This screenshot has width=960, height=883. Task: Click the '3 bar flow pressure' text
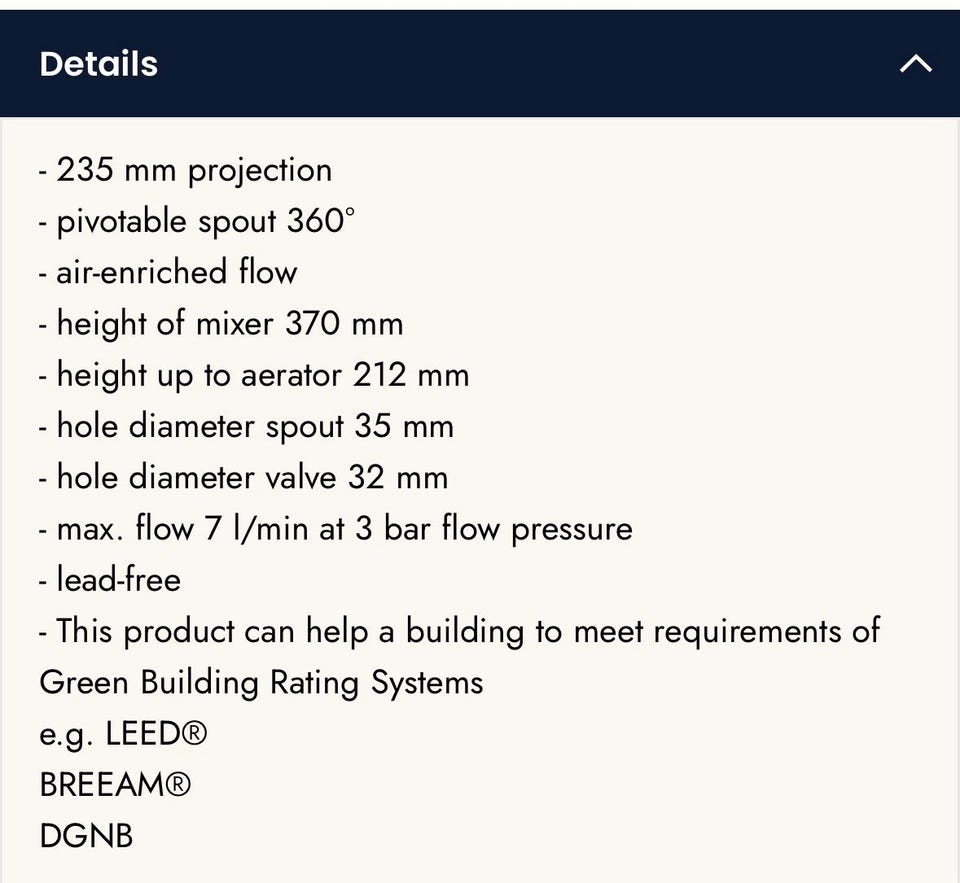point(494,528)
